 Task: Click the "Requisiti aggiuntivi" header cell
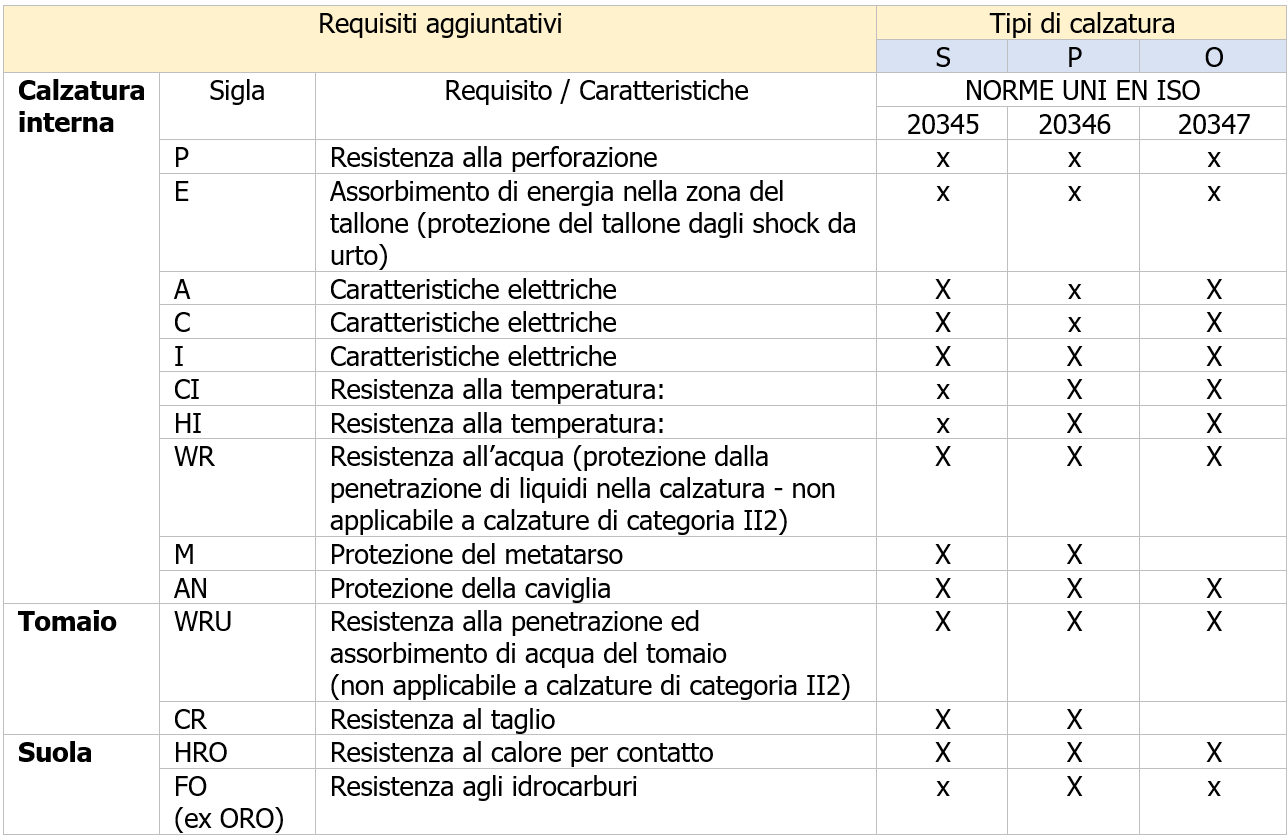(x=440, y=25)
